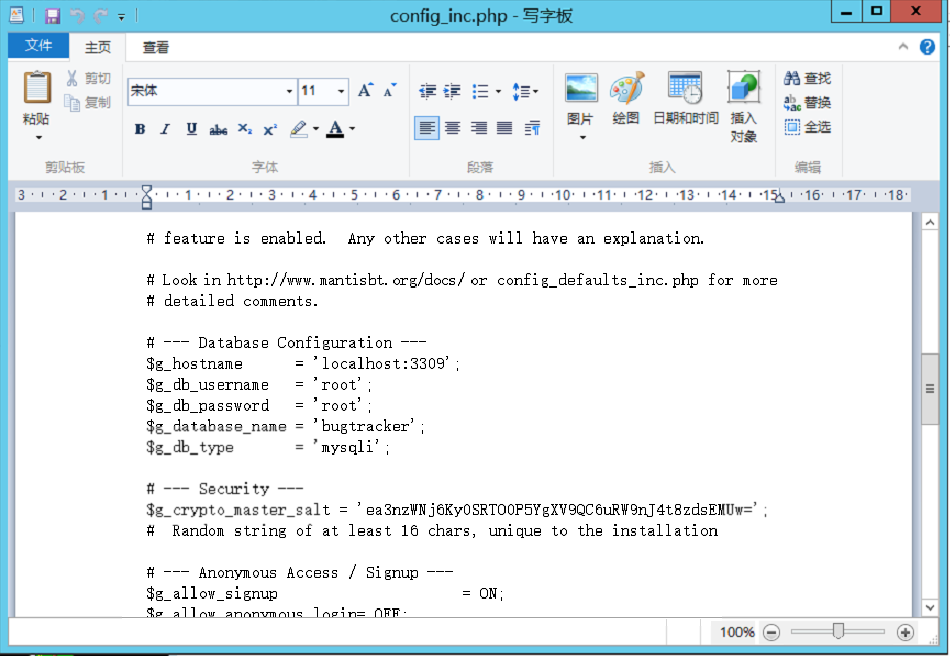Click Replace button
Viewport: 950px width, 656px height.
coord(807,102)
